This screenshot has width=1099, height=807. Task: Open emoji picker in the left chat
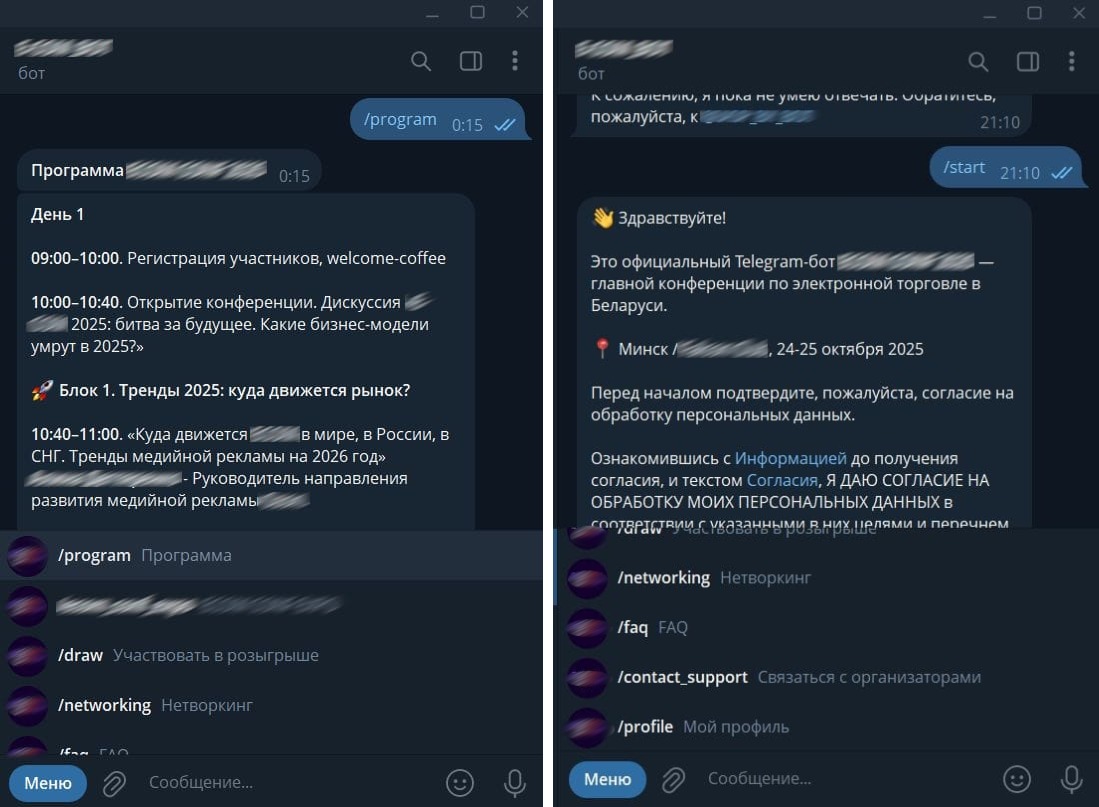click(x=460, y=782)
